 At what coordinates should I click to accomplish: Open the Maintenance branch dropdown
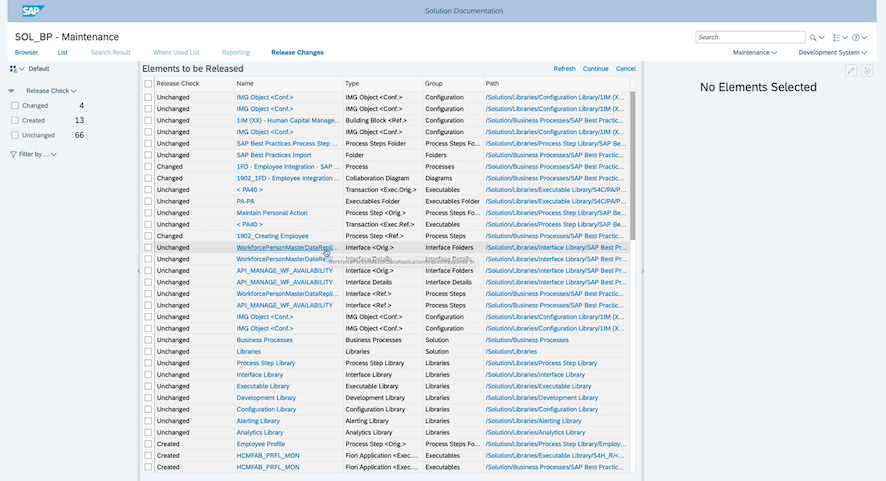tap(754, 53)
